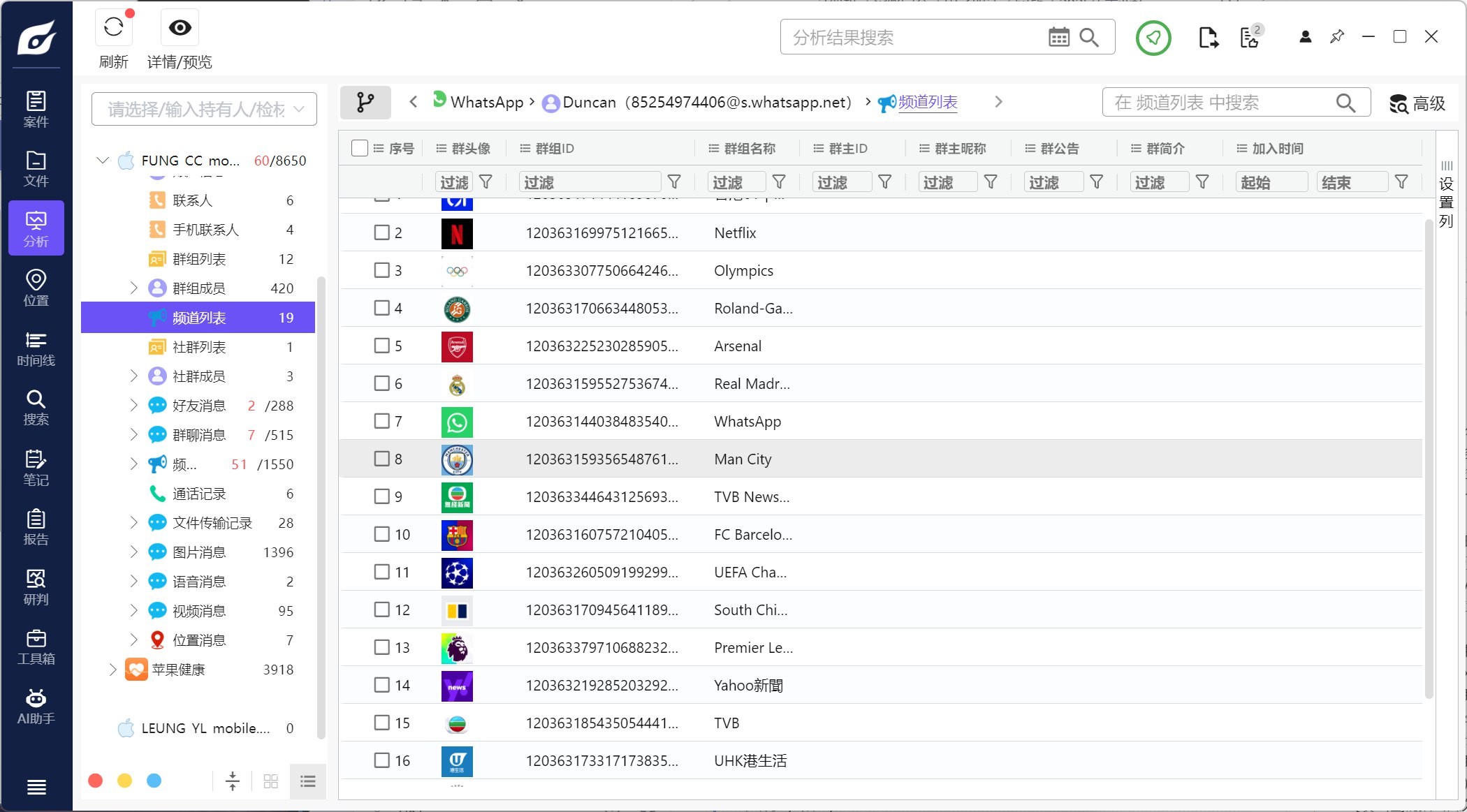1467x812 pixels.
Task: Click the 高级 advanced search button
Action: click(1417, 103)
